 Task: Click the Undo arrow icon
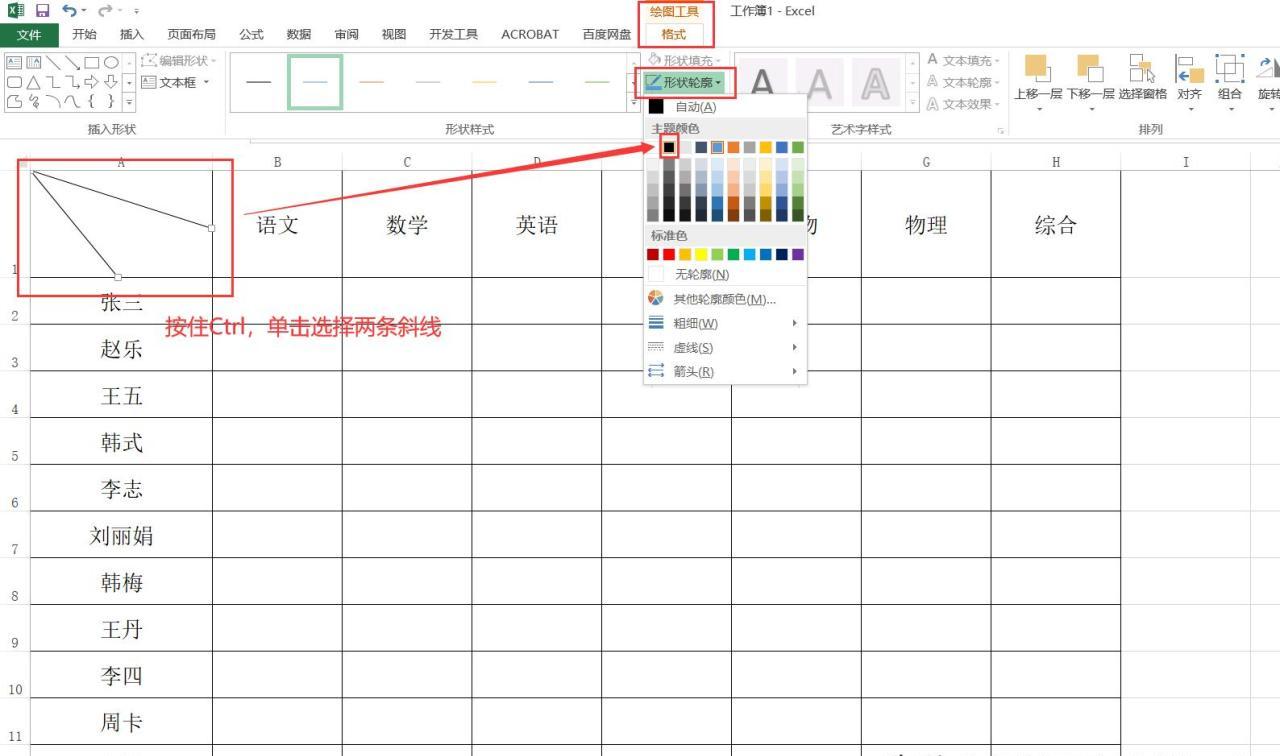[69, 11]
